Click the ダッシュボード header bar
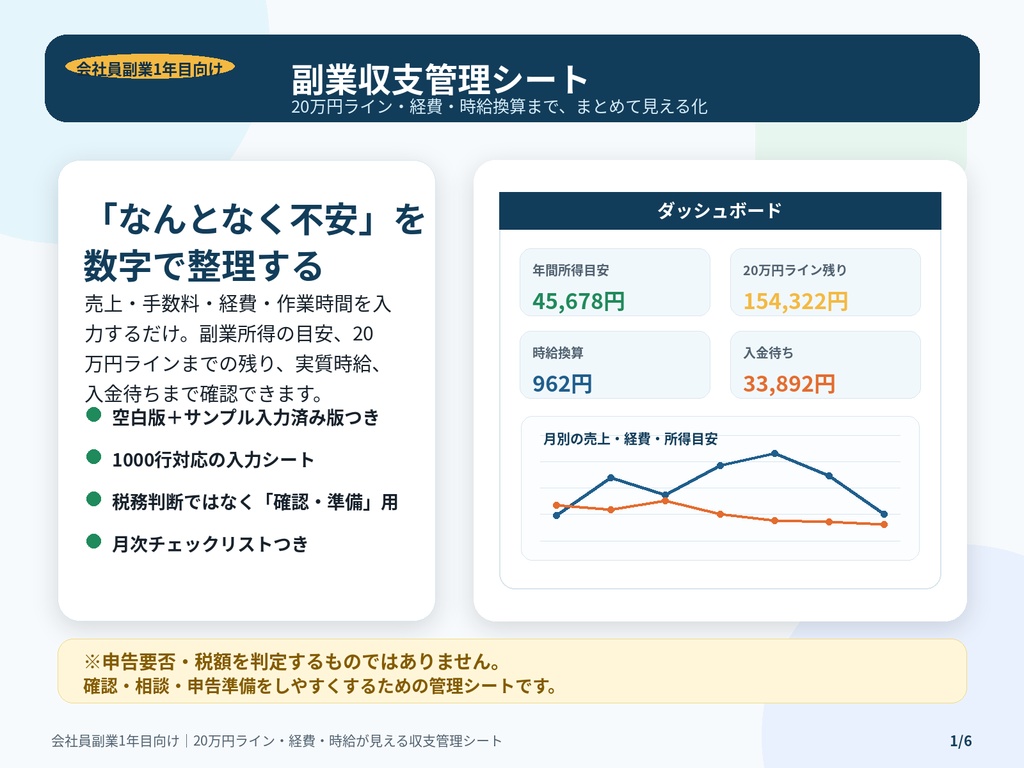1024x768 pixels. (720, 210)
